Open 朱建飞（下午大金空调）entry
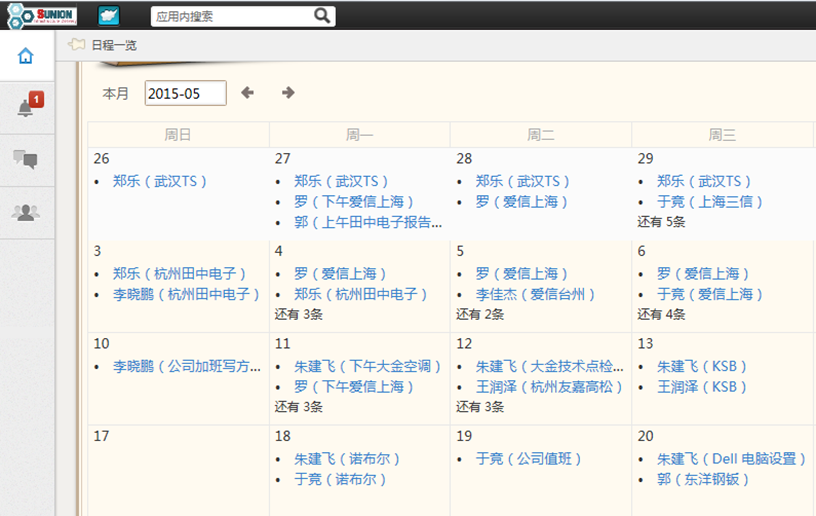Viewport: 816px width, 516px height. coord(367,366)
